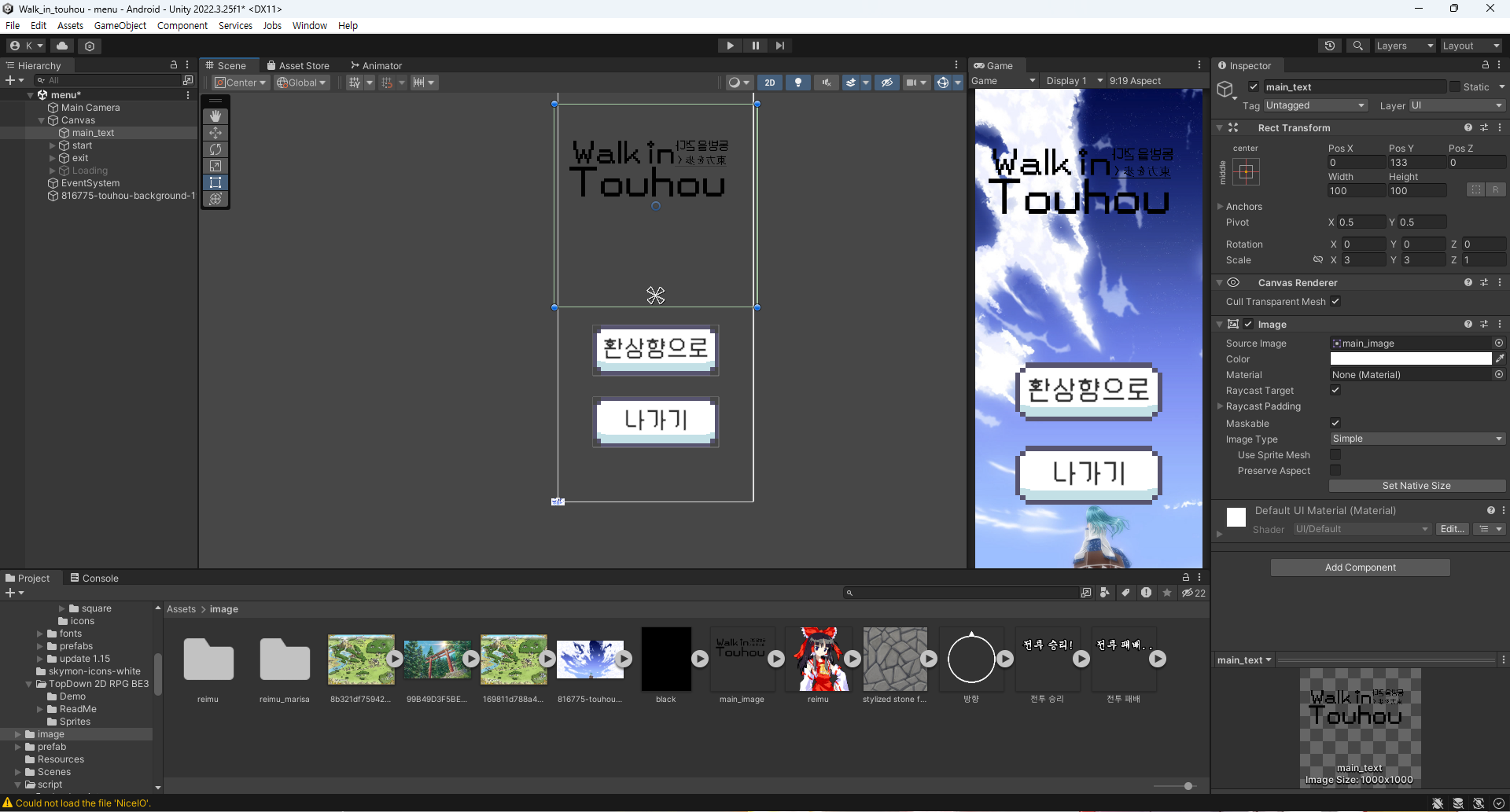Open Source Image object picker circle

(1499, 343)
